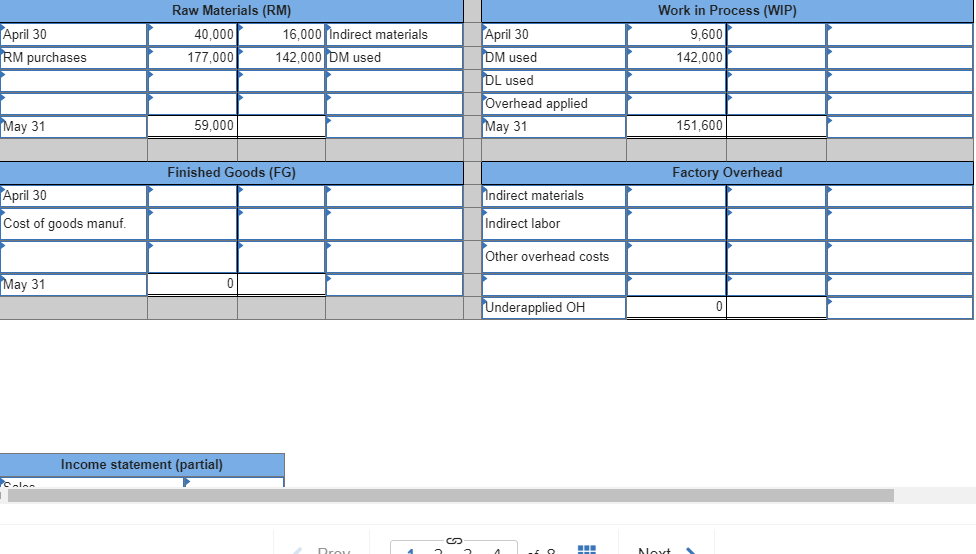This screenshot has width=976, height=554.
Task: Select page 1 in the pager
Action: click(410, 552)
